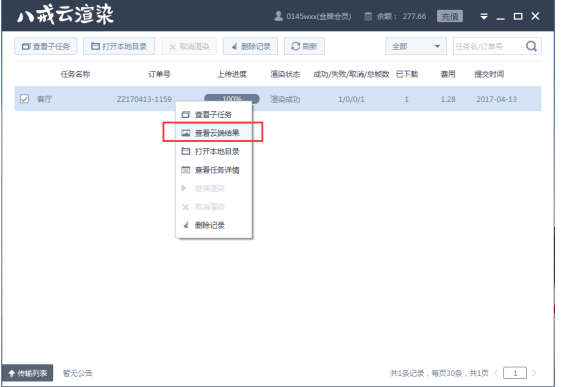The image size is (561, 387).
Task: Click the balance coins icon beside 余额
Action: (368, 16)
